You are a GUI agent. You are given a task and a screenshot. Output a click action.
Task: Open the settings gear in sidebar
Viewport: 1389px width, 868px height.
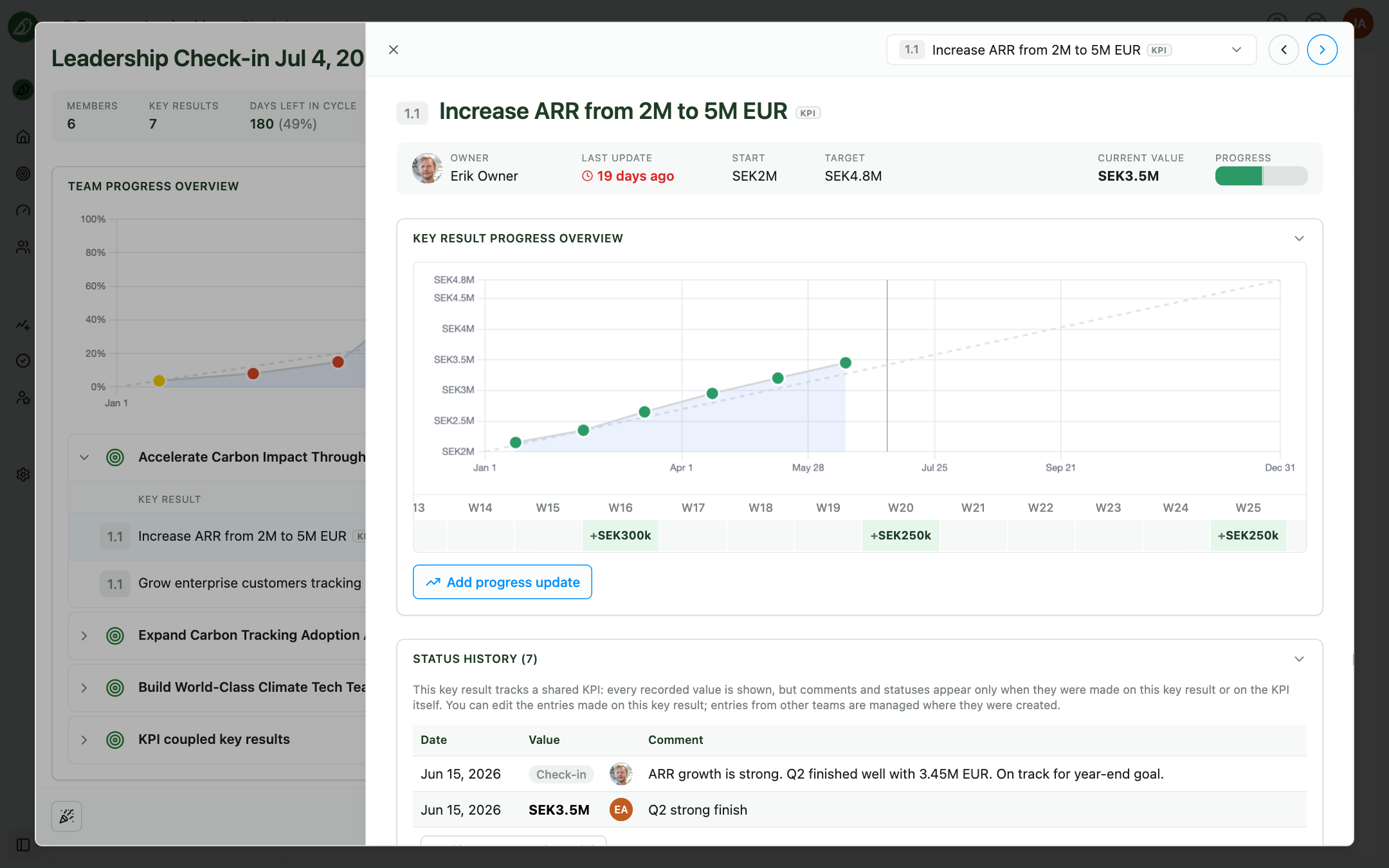[23, 475]
